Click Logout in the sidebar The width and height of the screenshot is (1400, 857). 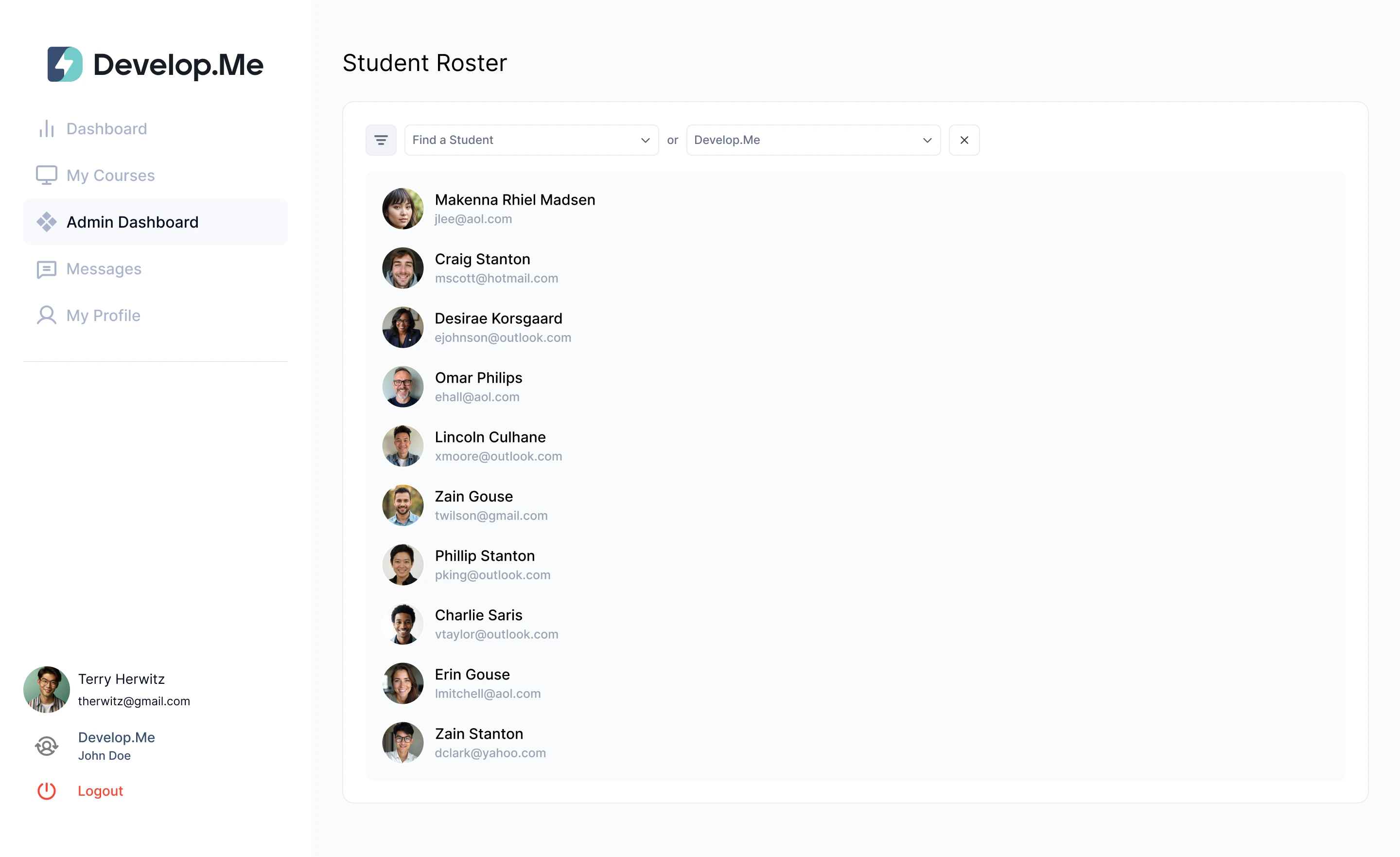click(100, 790)
